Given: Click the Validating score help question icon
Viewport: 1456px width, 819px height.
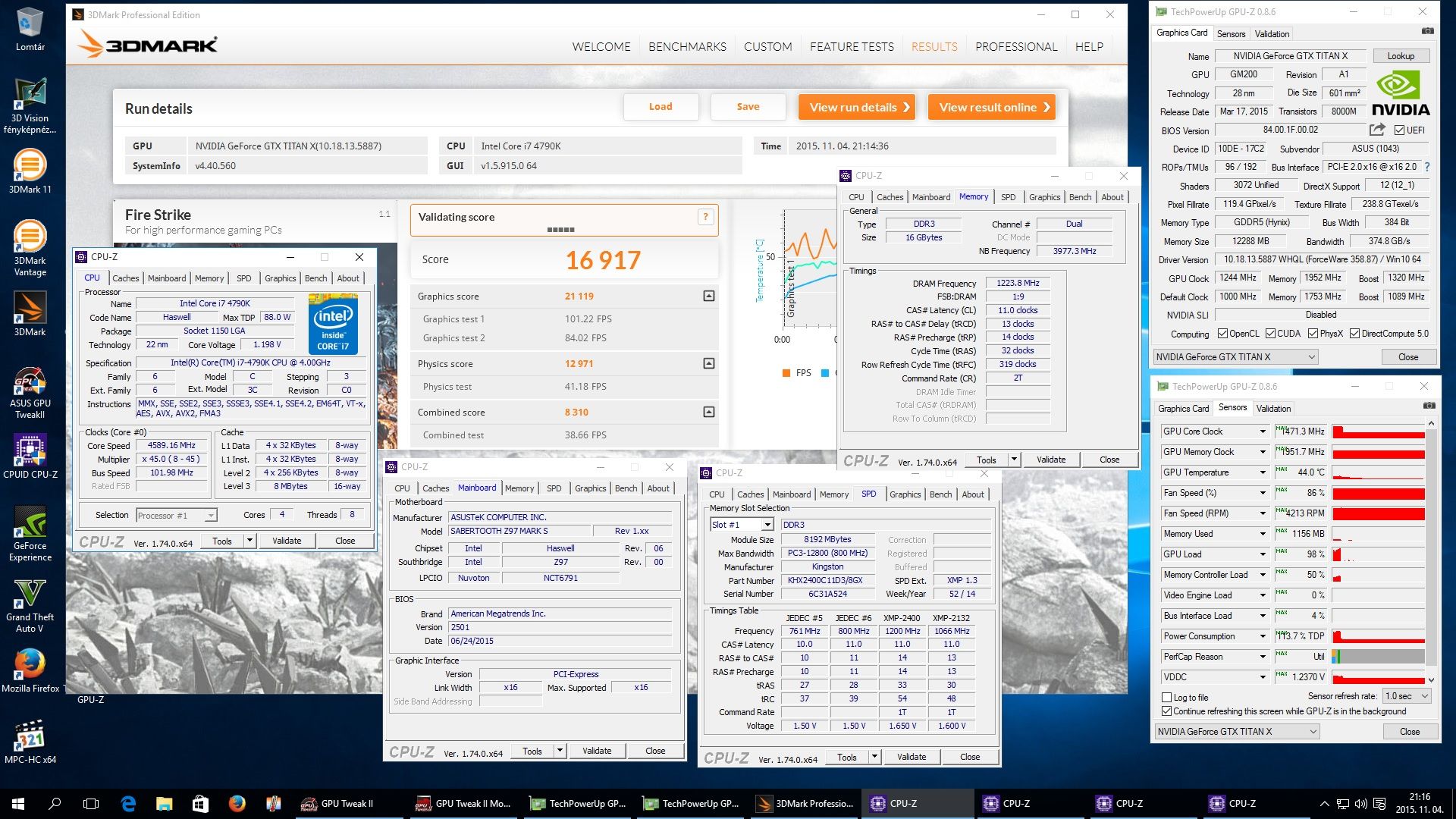Looking at the screenshot, I should 705,217.
